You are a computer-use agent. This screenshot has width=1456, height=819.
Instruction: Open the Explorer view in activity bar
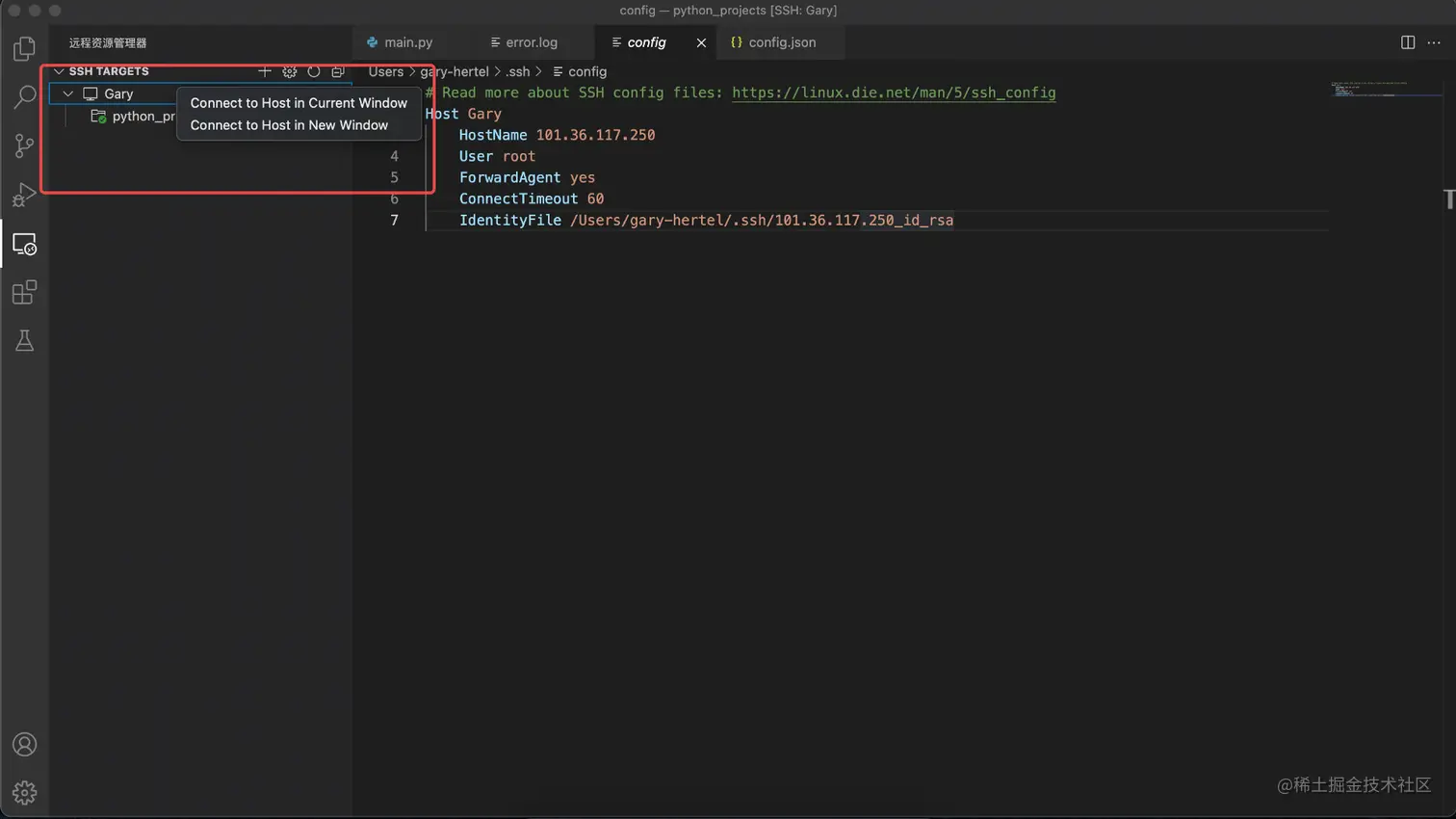click(x=25, y=48)
